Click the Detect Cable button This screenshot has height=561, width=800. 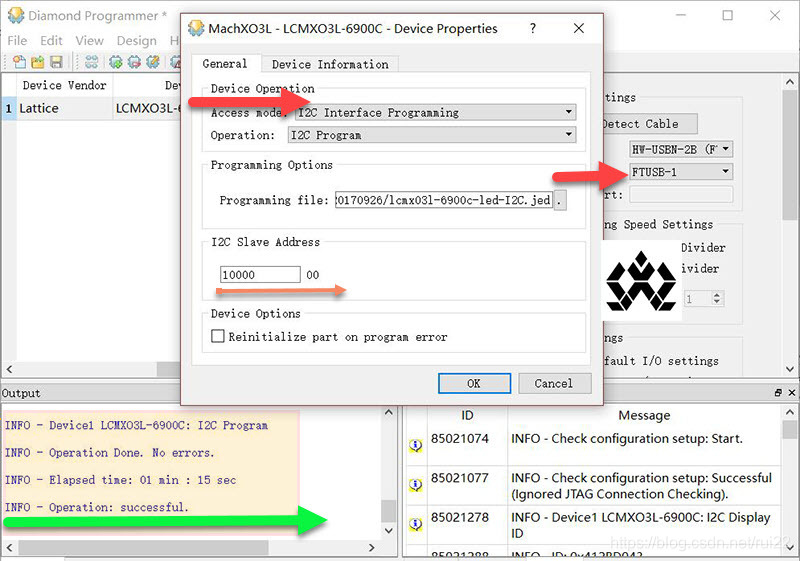(x=647, y=124)
